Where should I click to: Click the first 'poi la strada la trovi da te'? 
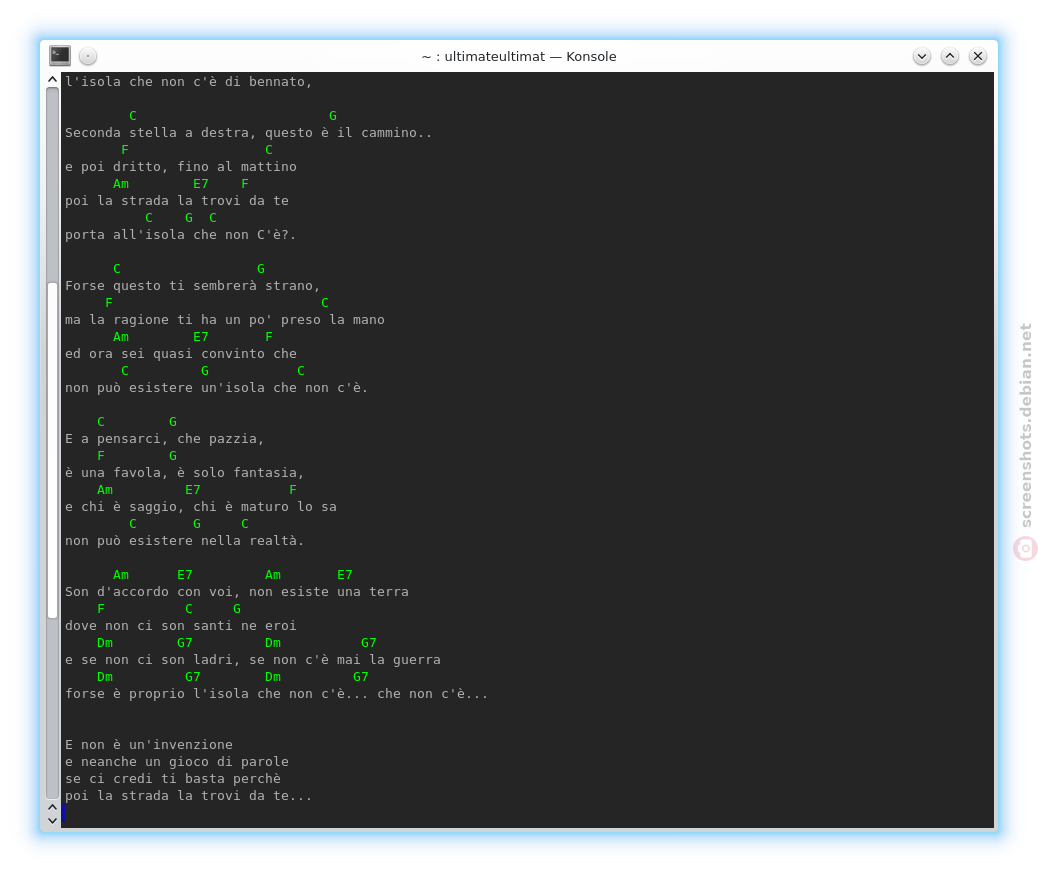[177, 201]
